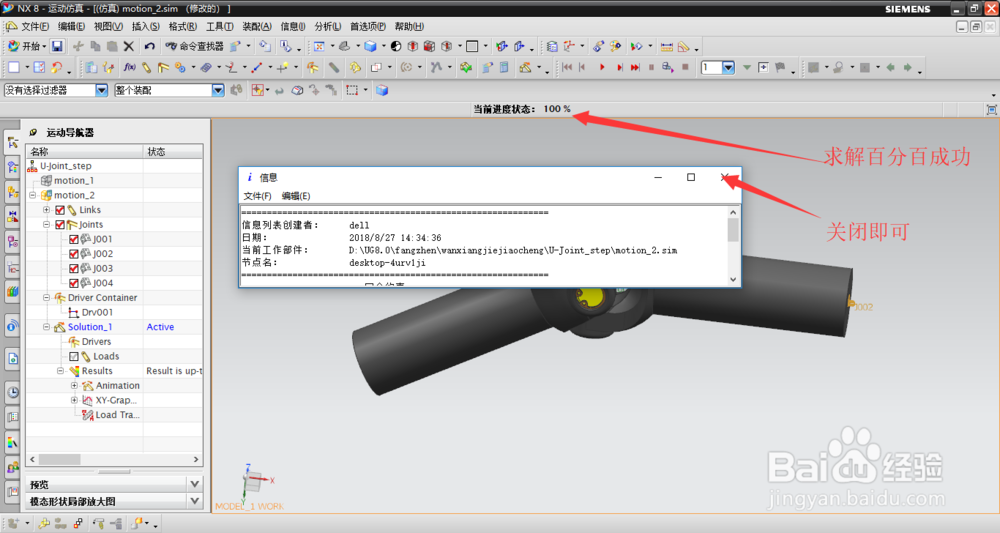Collapse the Joints node in the tree
This screenshot has height=533, width=1000.
47,224
